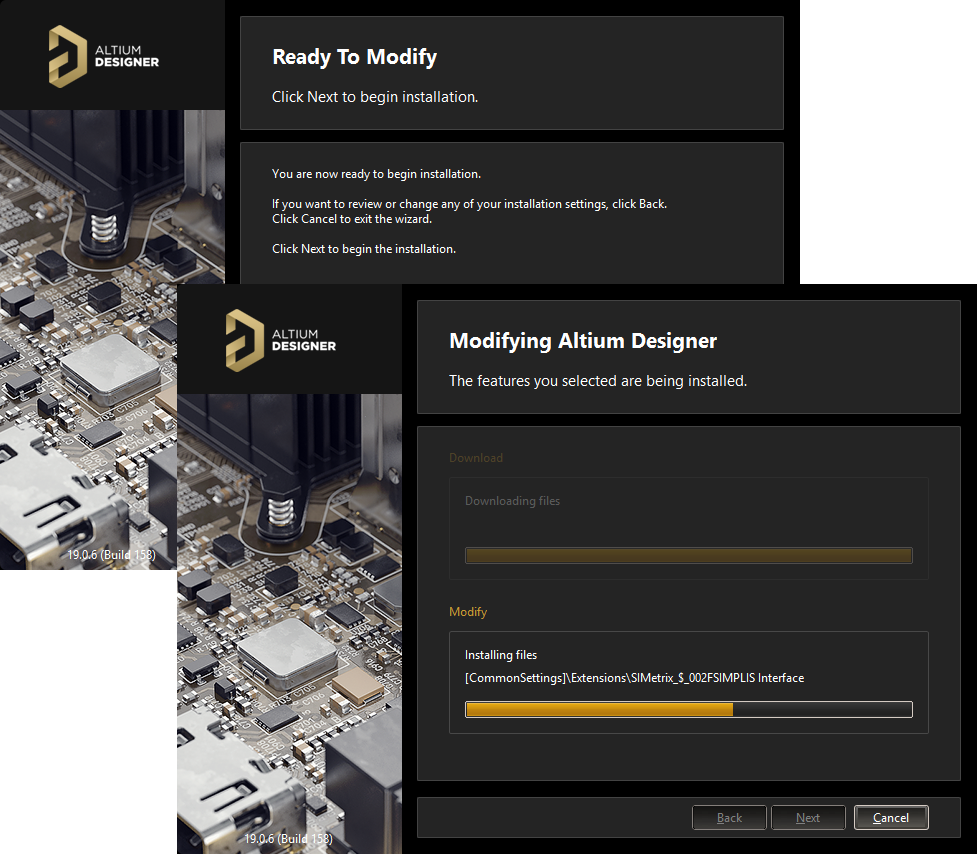Click the Installing files label
This screenshot has width=977, height=854.
click(x=501, y=655)
